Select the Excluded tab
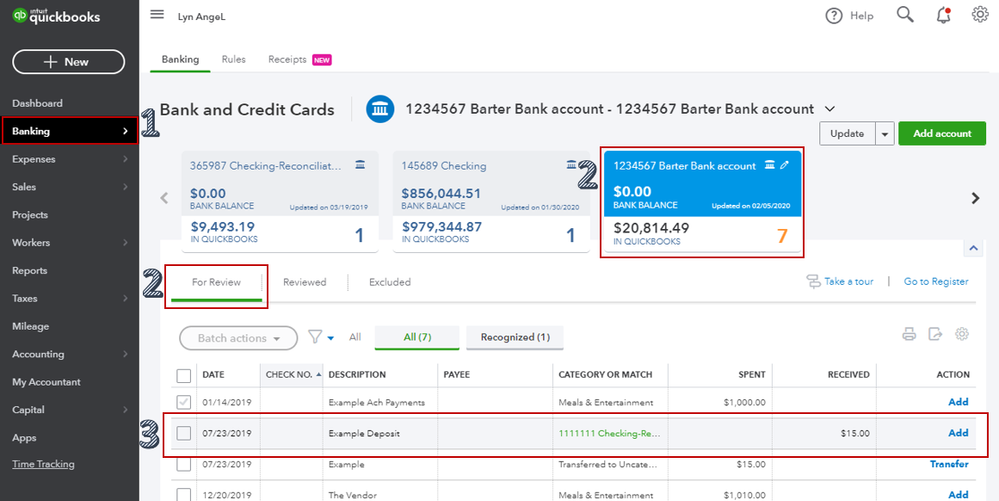Image resolution: width=999 pixels, height=501 pixels. point(390,282)
